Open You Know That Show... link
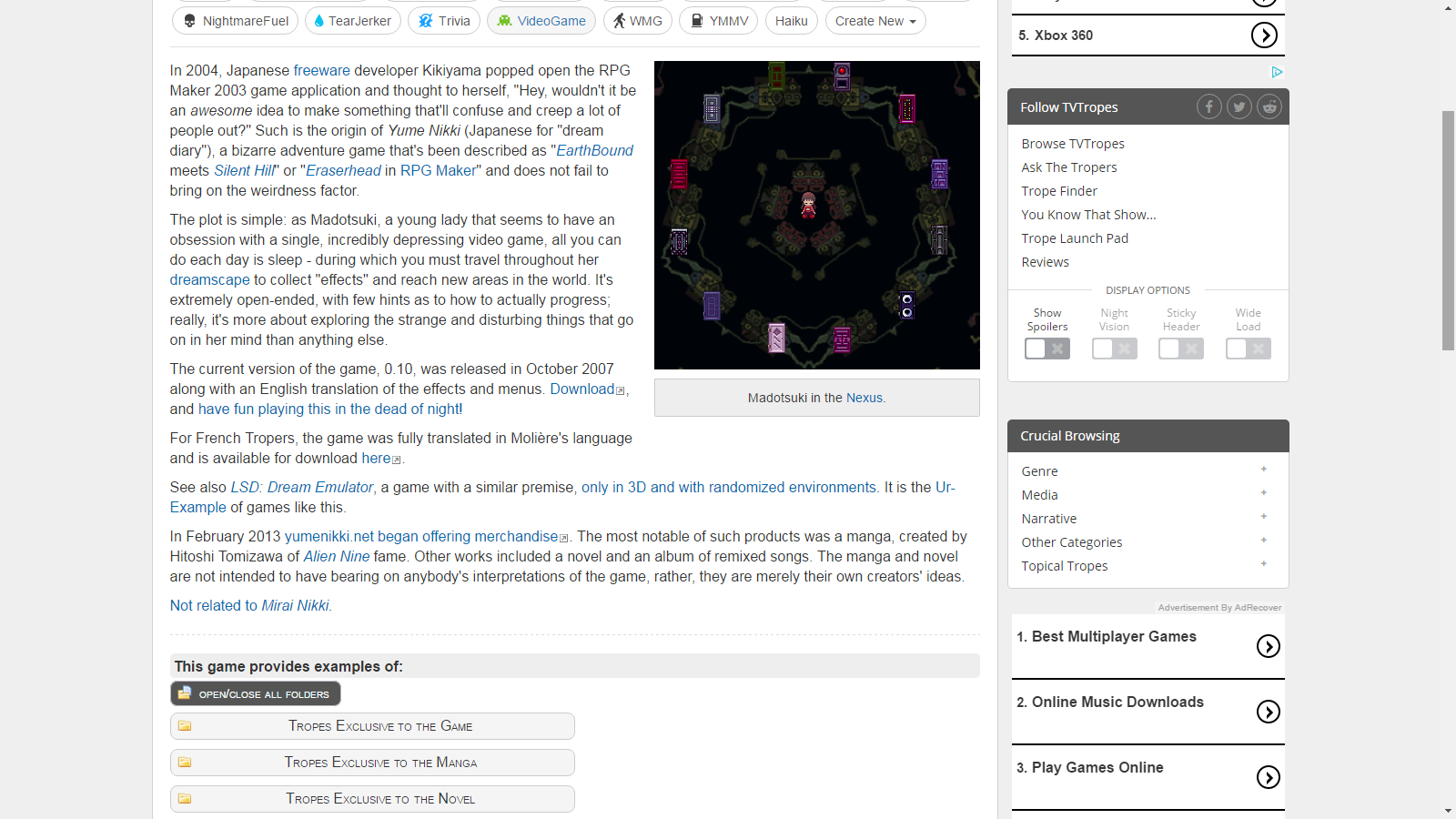The width and height of the screenshot is (1456, 819). pos(1088,215)
